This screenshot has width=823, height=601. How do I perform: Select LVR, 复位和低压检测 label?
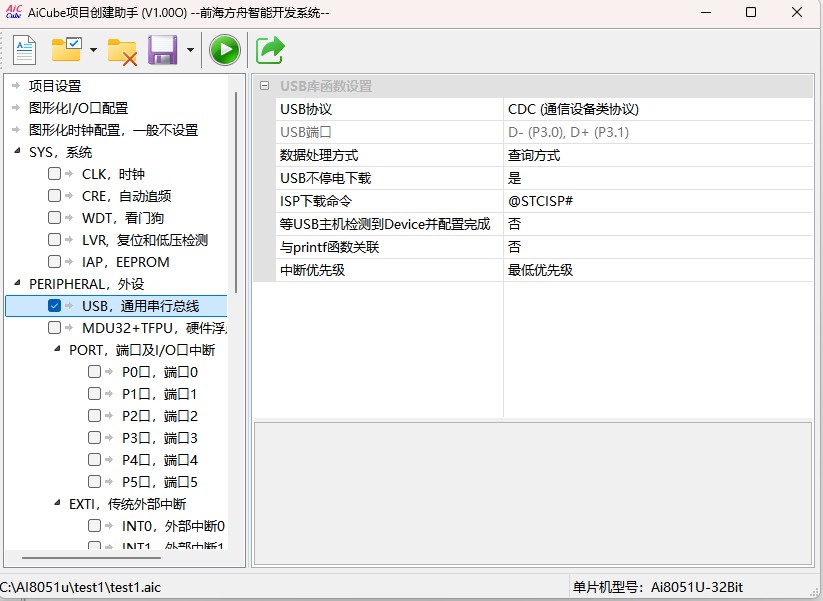click(x=145, y=240)
